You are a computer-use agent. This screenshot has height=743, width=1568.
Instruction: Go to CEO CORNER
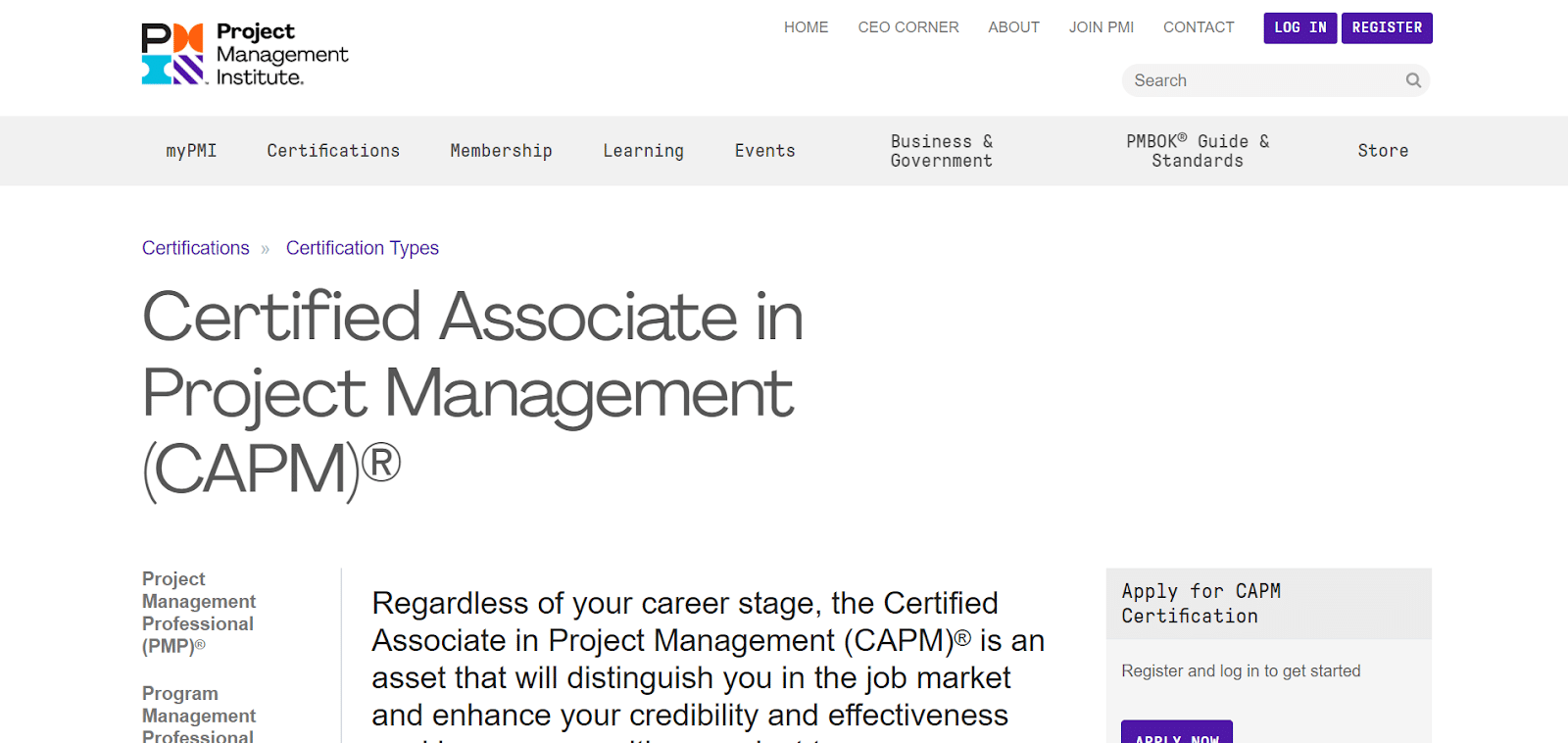[x=908, y=27]
